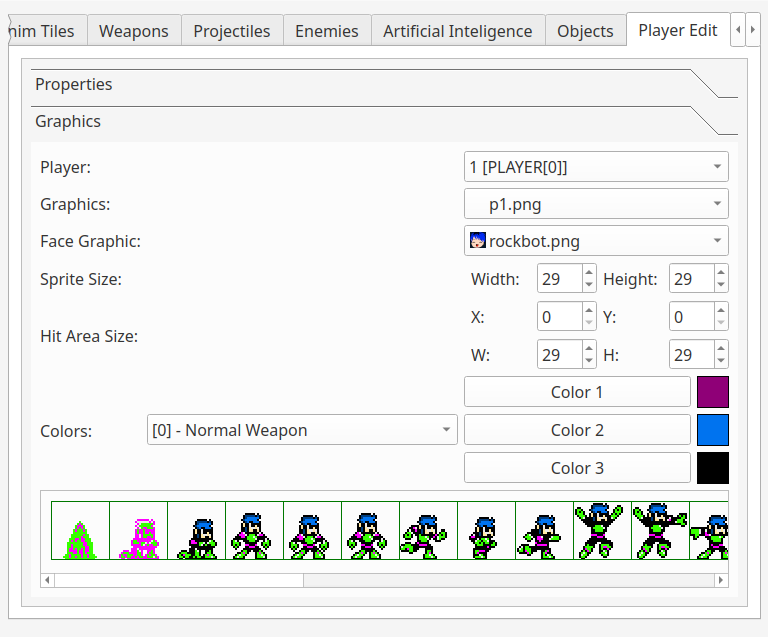Select the eighth small-step sprite frame

[x=486, y=530]
